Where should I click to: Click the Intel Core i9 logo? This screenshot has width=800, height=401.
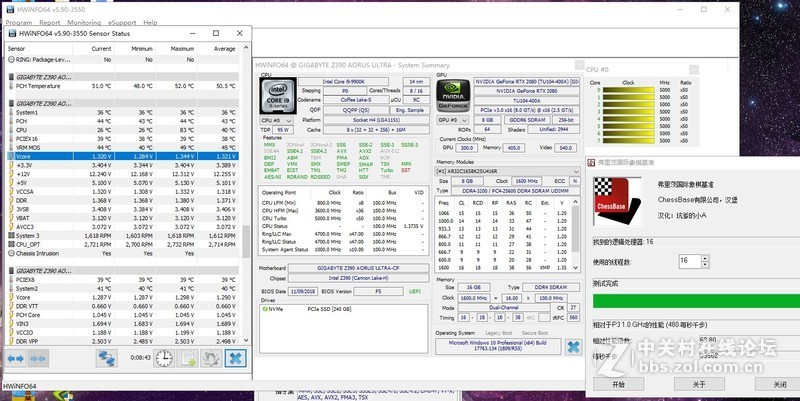point(278,96)
